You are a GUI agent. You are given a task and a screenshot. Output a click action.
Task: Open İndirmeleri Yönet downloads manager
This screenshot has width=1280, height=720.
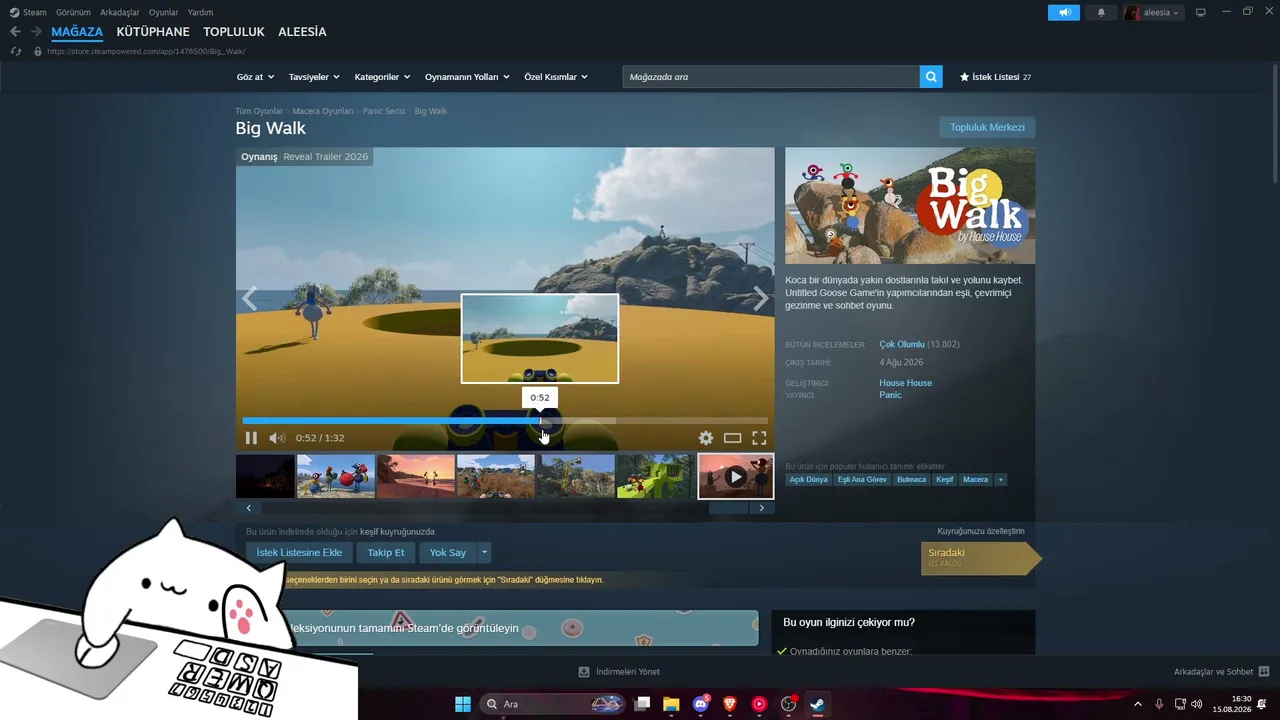(x=619, y=672)
